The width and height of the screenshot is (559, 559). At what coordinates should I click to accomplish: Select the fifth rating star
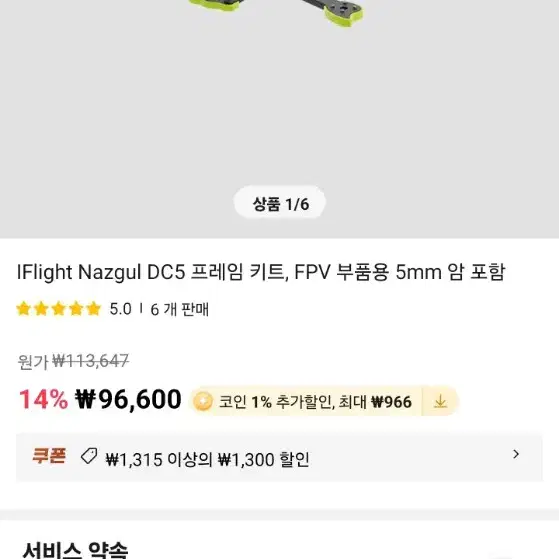[94, 309]
